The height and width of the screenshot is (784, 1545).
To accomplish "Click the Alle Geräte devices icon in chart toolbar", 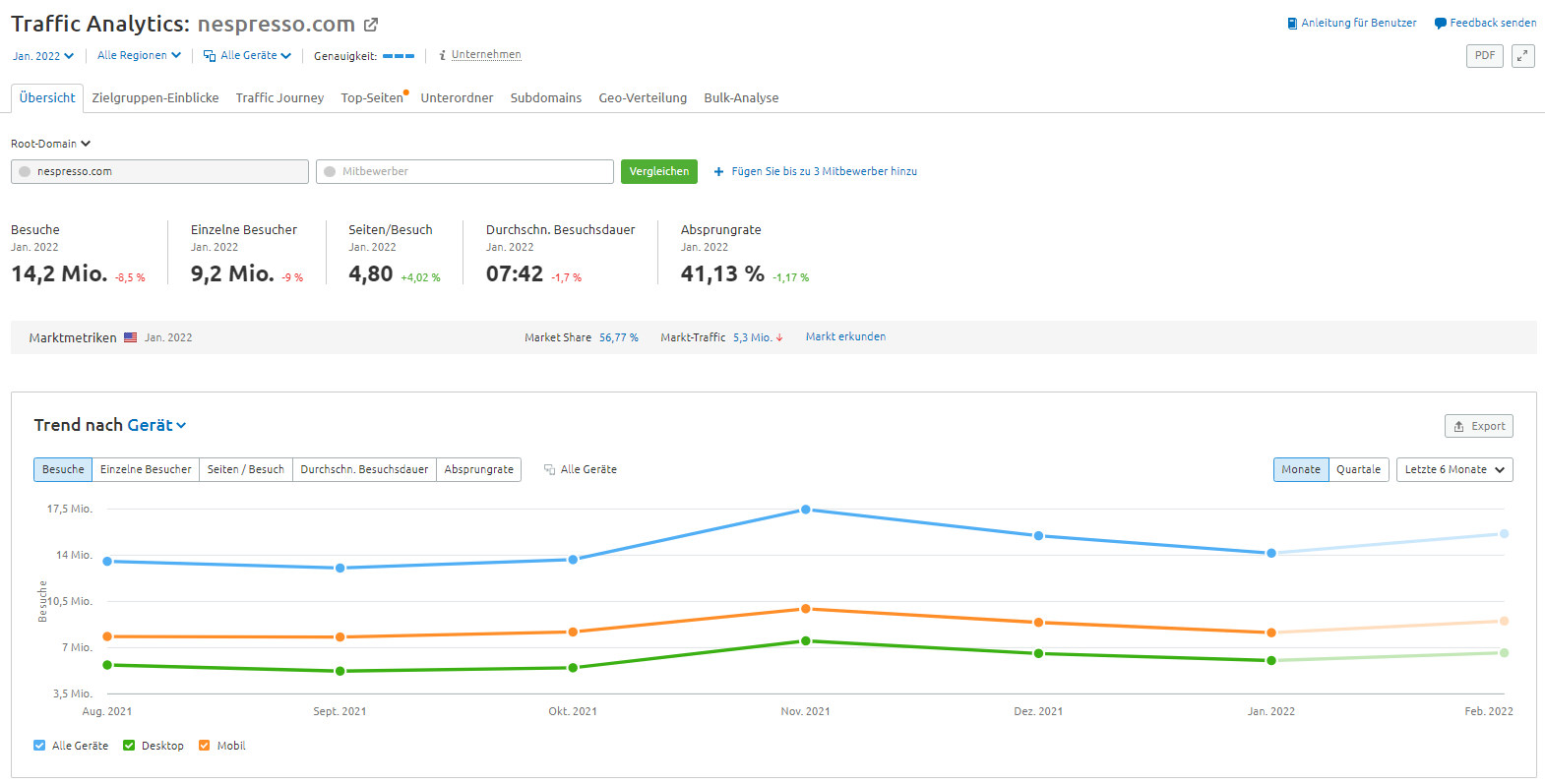I will coord(549,470).
